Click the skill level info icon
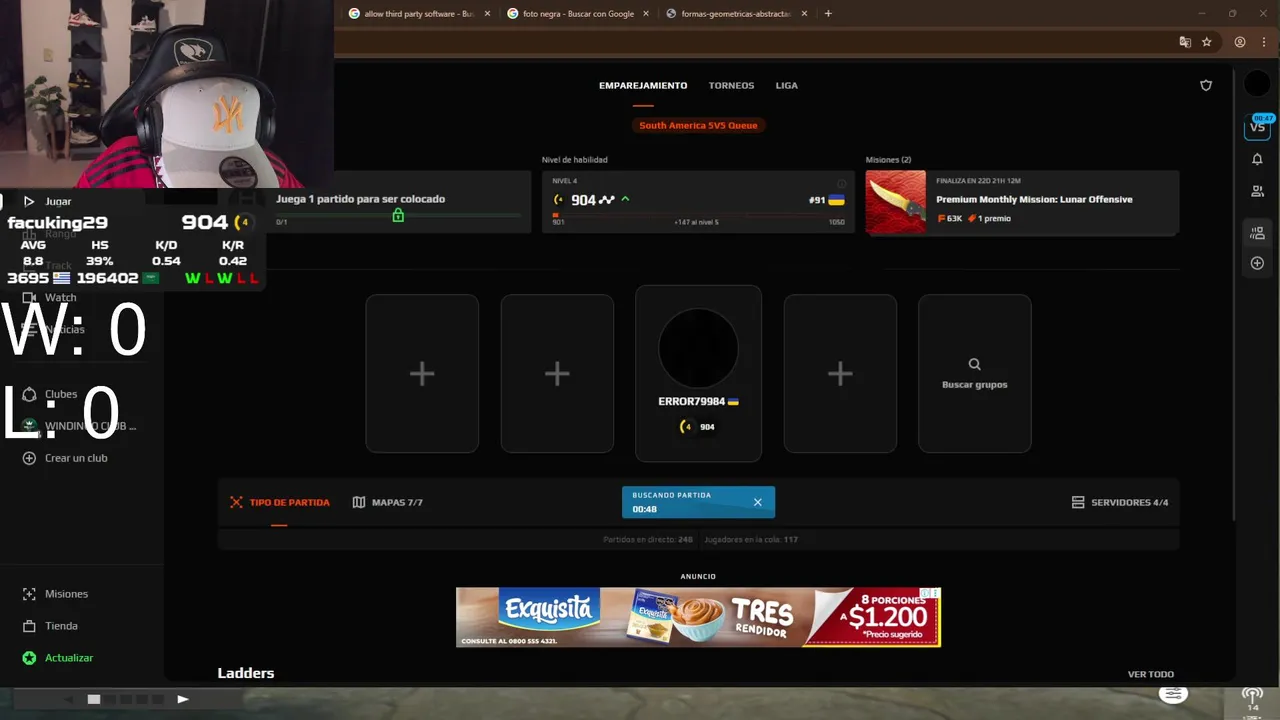The width and height of the screenshot is (1280, 720). click(x=841, y=183)
